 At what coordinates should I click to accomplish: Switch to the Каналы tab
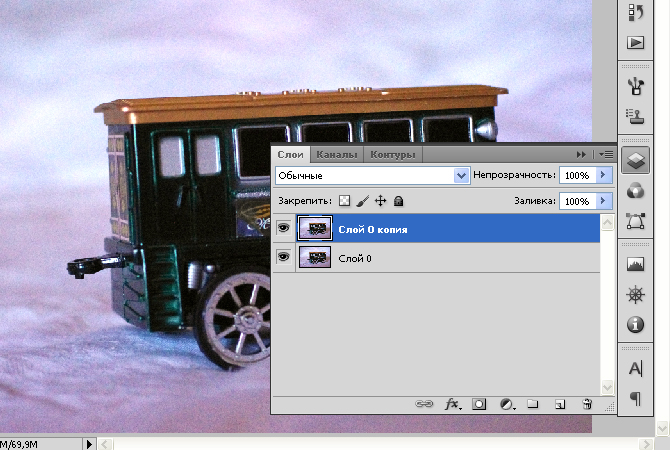pyautogui.click(x=337, y=155)
